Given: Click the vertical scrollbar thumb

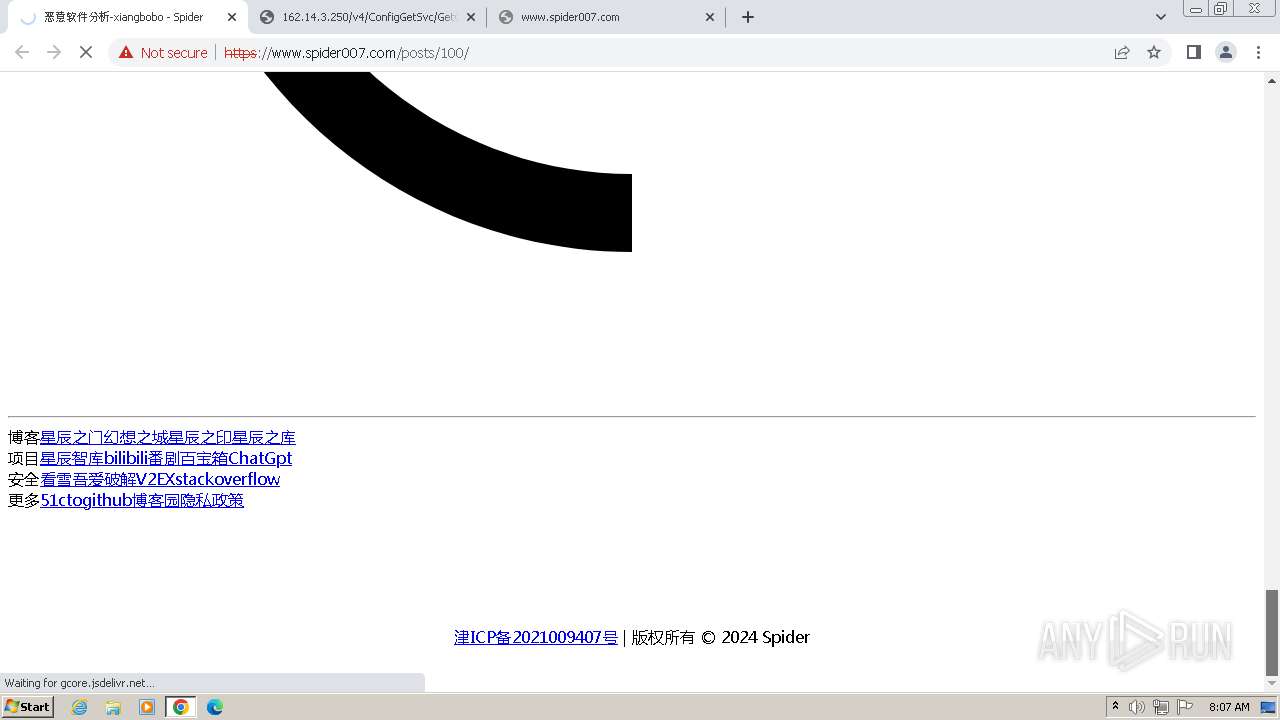Looking at the screenshot, I should [x=1272, y=632].
